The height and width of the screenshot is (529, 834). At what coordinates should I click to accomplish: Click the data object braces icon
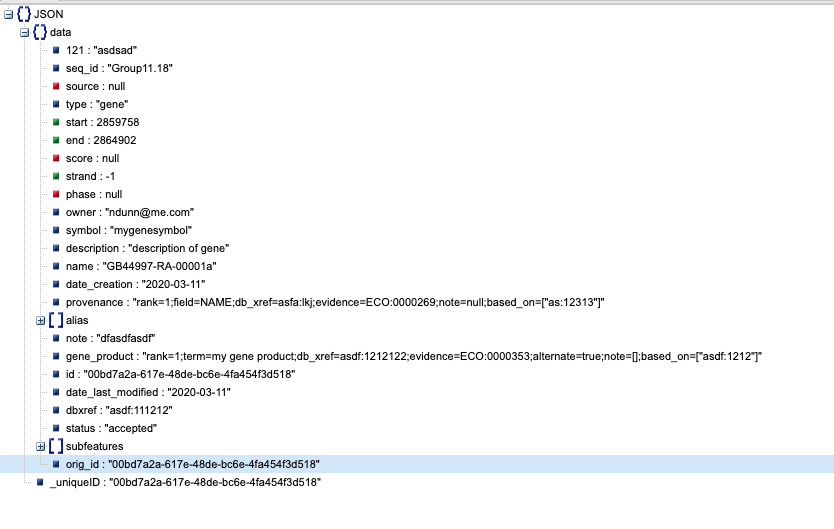(x=40, y=32)
